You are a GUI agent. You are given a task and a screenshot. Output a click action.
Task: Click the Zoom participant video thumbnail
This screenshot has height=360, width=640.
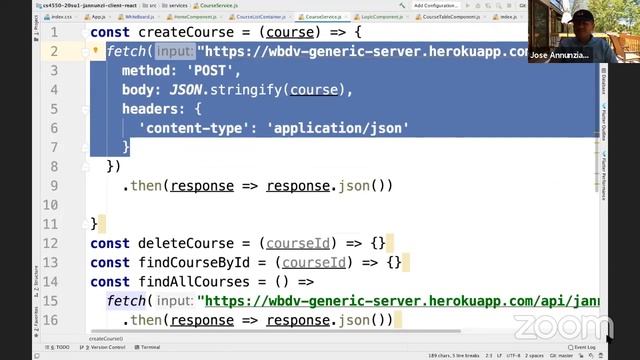(584, 31)
